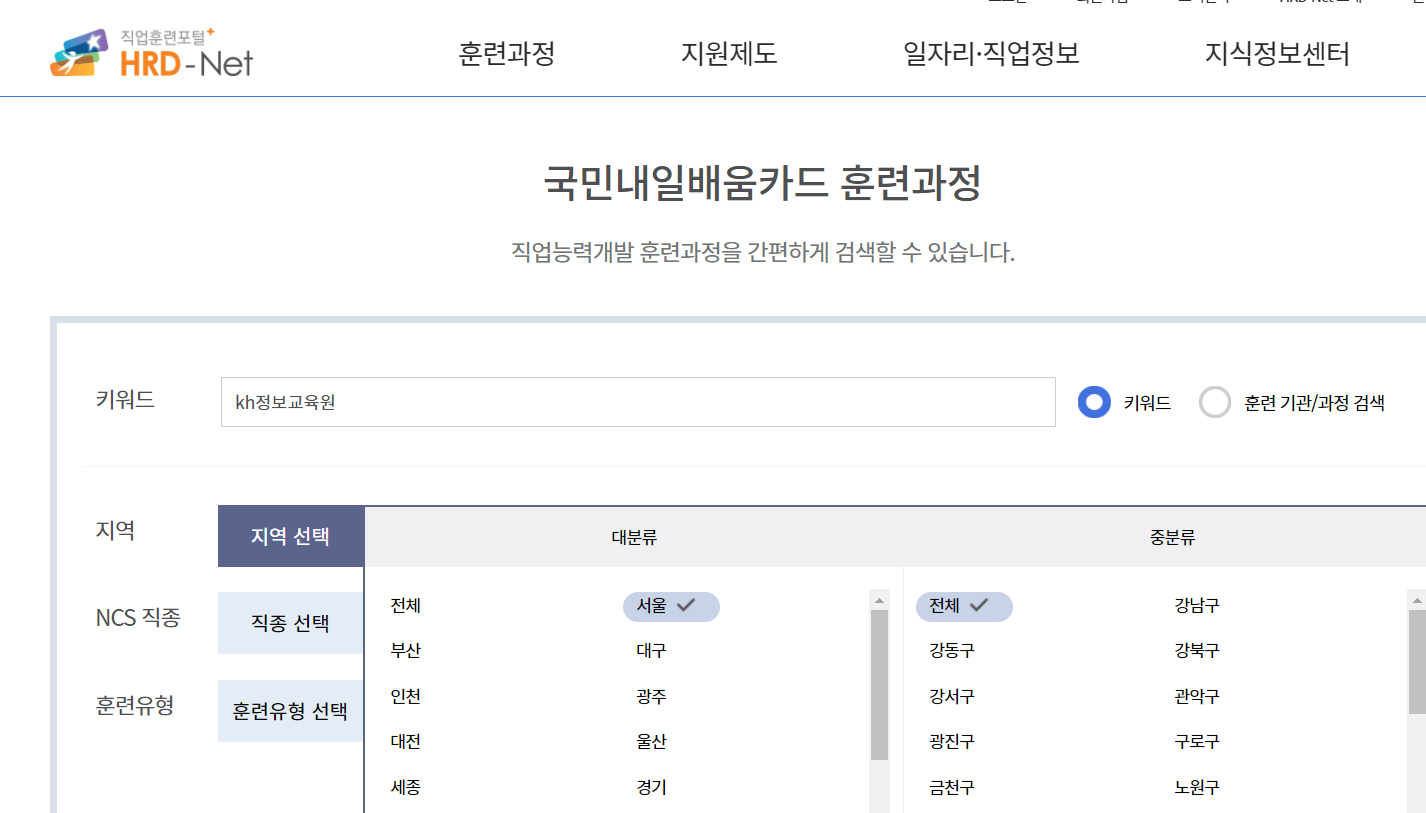Select 대전 in the region list

click(406, 742)
